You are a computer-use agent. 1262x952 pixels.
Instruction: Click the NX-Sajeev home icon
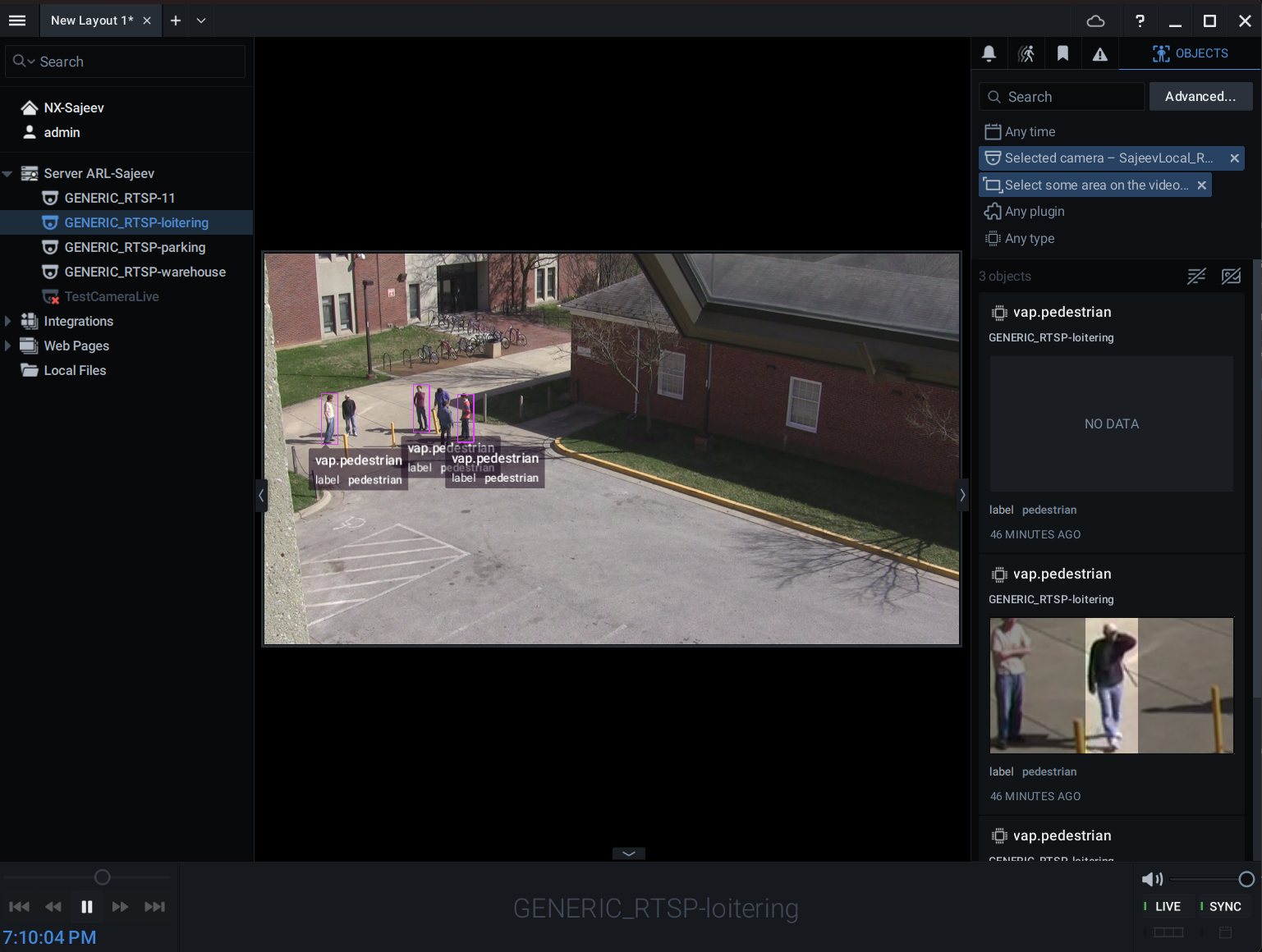(30, 108)
